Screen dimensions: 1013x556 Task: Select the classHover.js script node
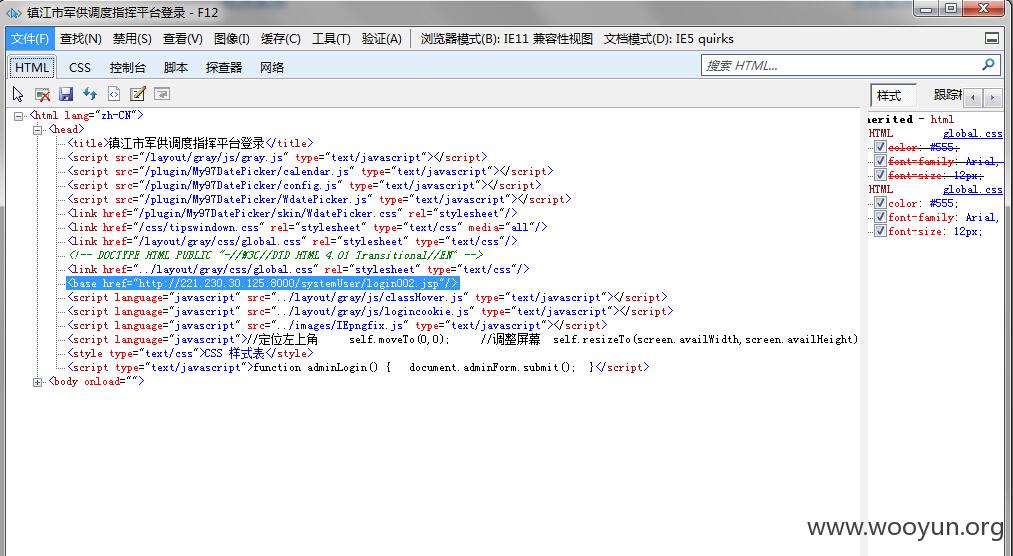[x=367, y=298]
